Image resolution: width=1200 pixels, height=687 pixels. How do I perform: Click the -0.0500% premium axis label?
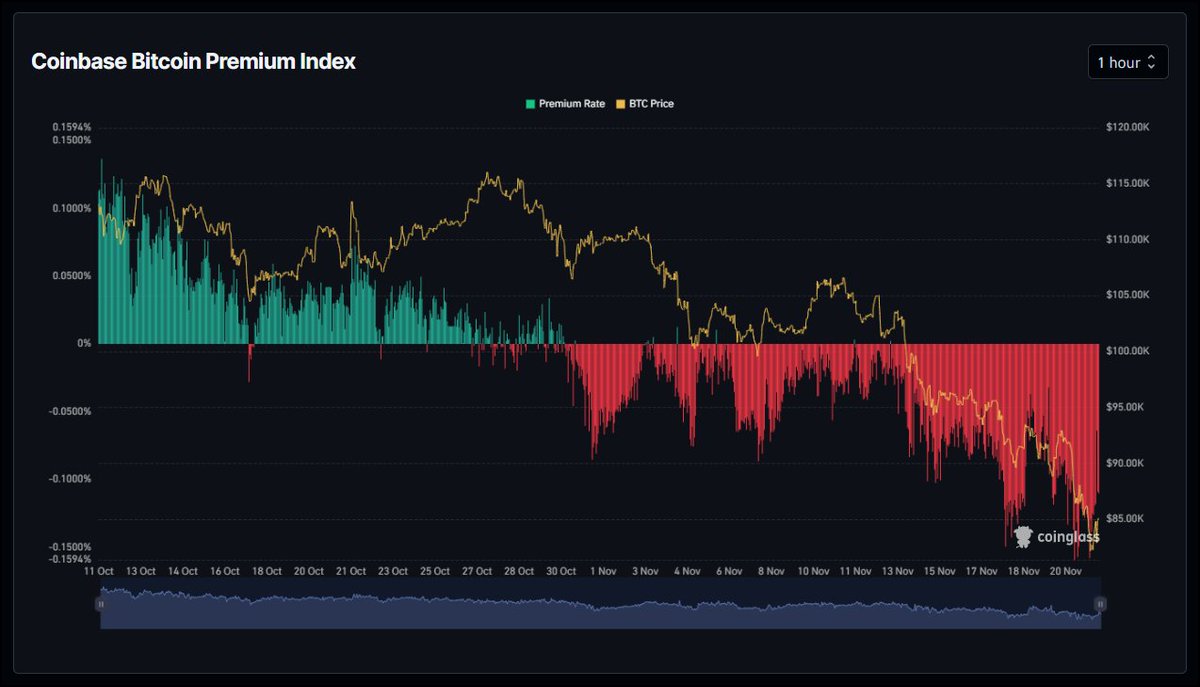click(69, 411)
